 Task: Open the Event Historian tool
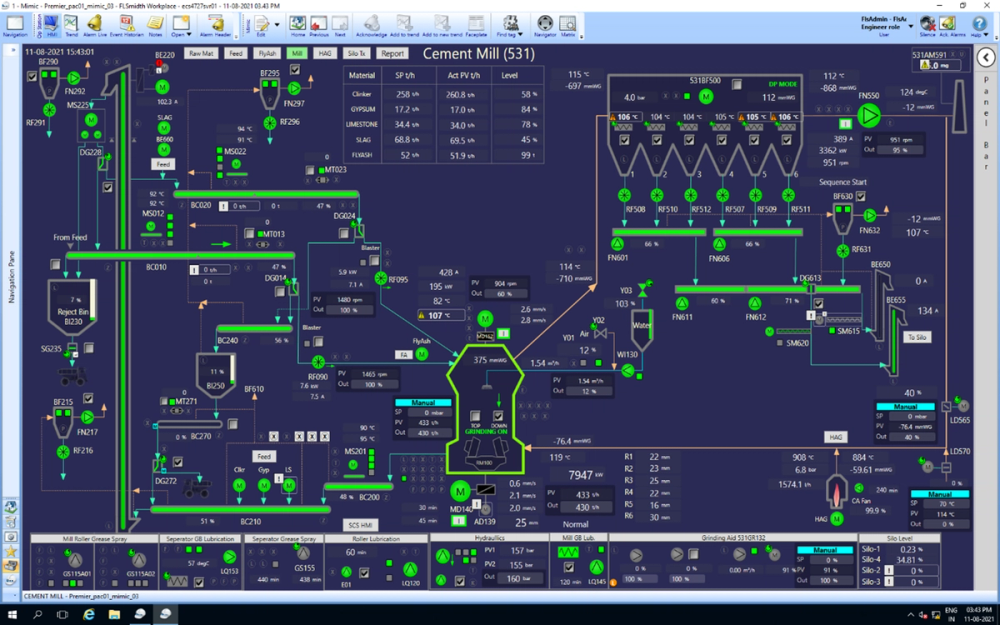click(126, 23)
